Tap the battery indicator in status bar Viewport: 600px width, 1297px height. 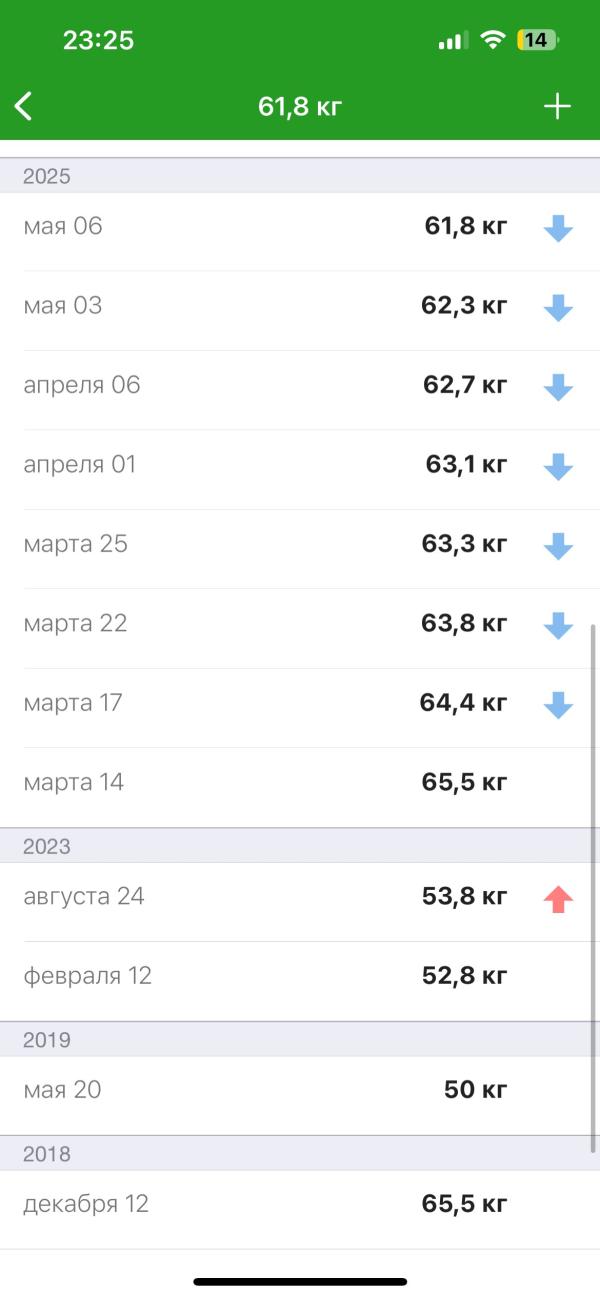point(538,41)
